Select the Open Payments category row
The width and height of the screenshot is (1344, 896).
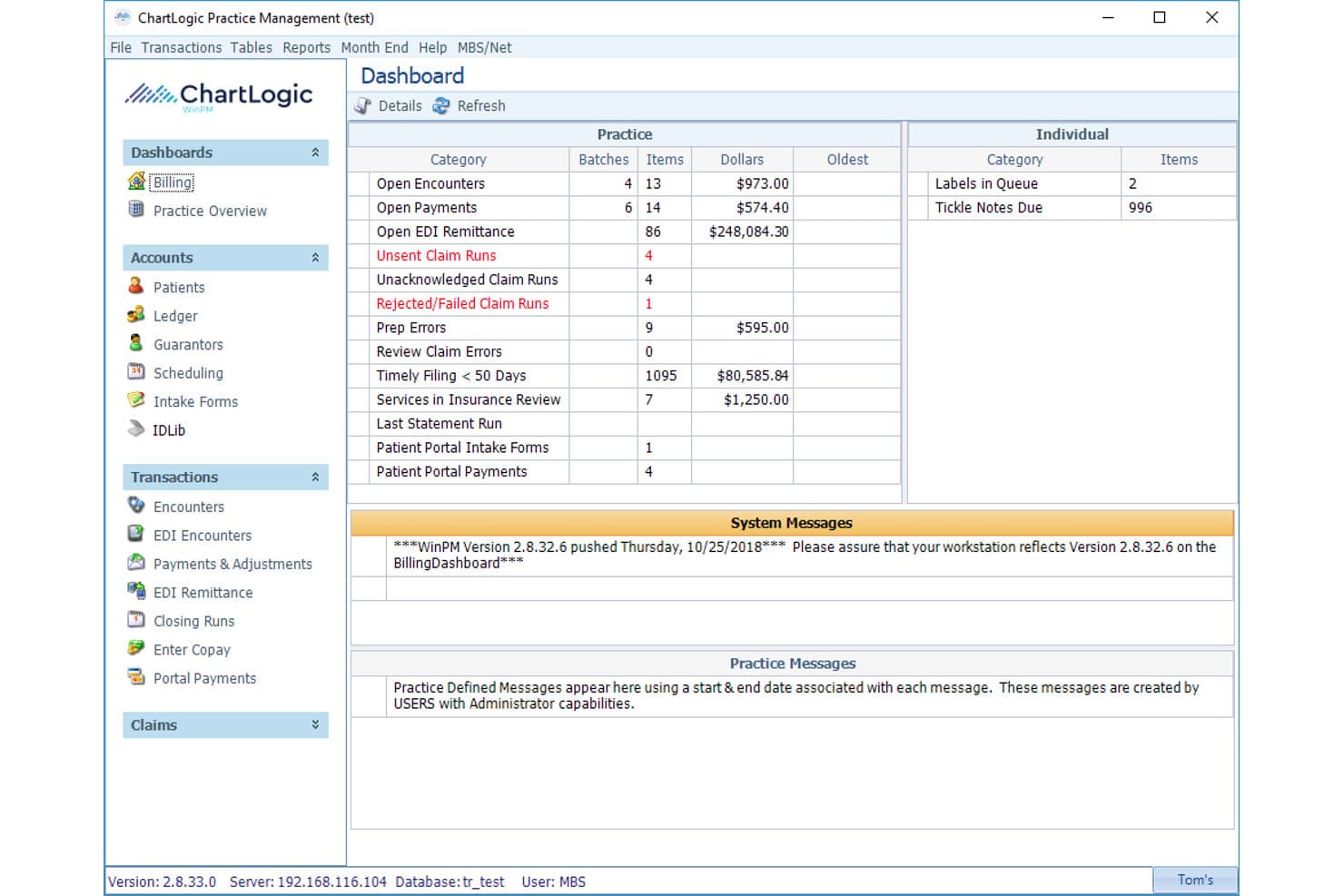point(625,207)
